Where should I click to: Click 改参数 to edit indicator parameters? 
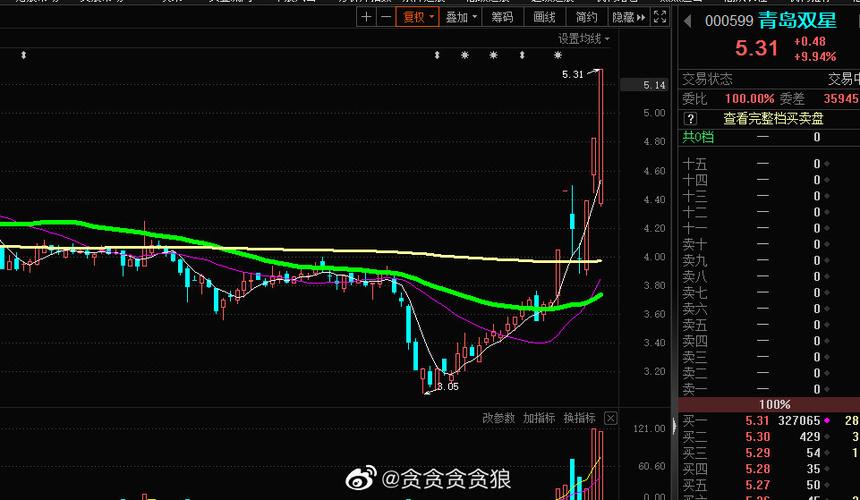point(498,418)
